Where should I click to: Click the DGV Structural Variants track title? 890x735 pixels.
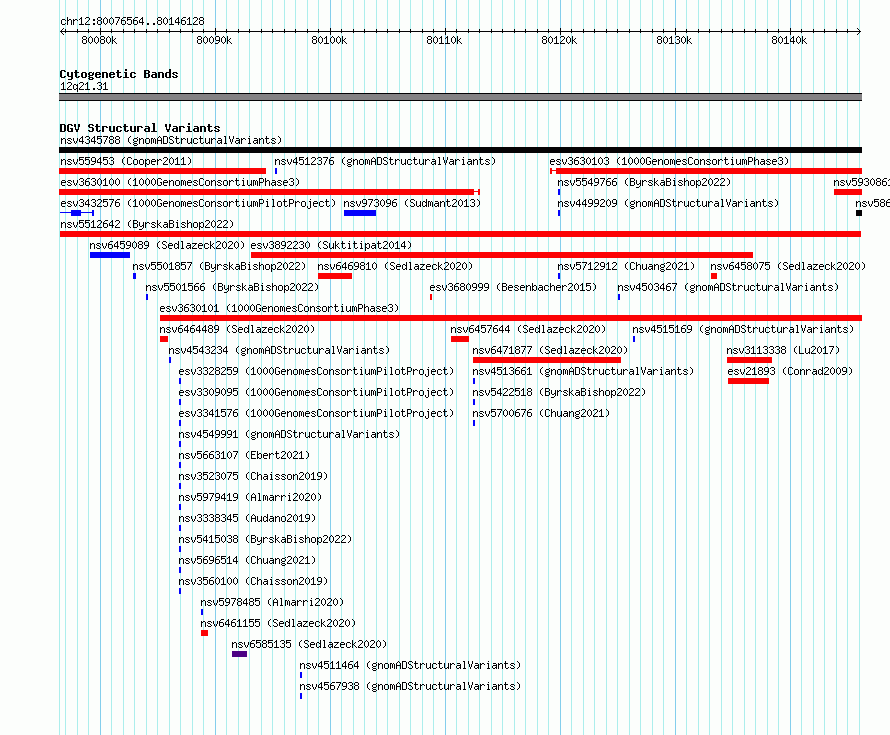pos(140,128)
